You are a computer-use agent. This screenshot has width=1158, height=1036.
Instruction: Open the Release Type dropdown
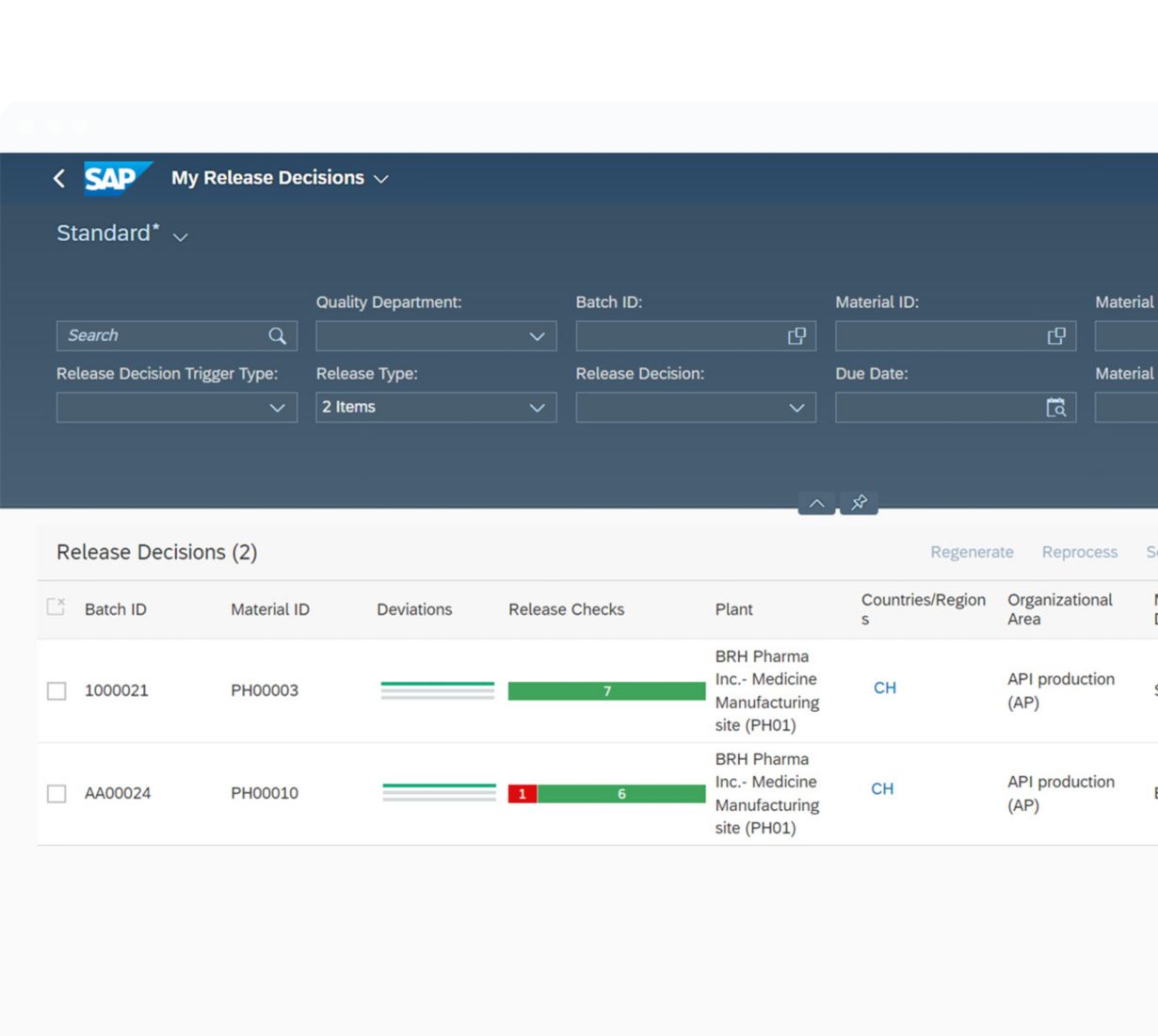pos(537,408)
